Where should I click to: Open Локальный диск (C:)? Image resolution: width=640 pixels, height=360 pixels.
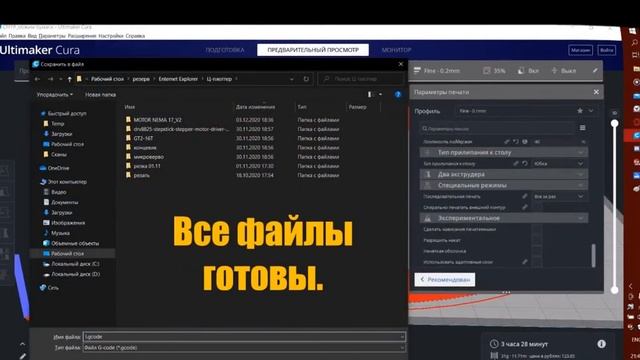tap(71, 264)
